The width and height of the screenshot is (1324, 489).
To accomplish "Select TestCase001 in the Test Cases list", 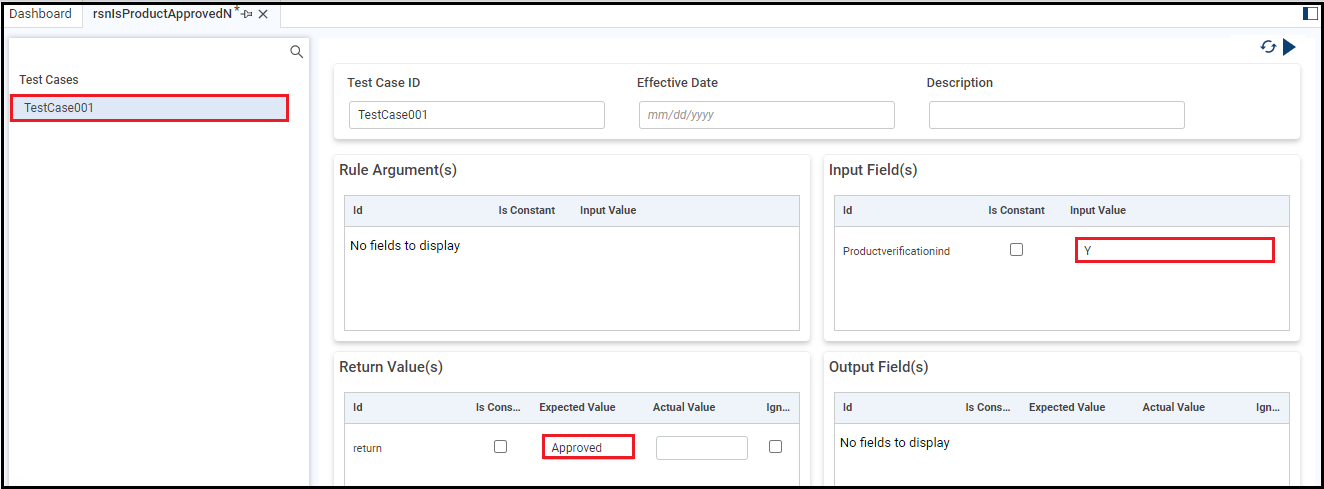I will 149,108.
